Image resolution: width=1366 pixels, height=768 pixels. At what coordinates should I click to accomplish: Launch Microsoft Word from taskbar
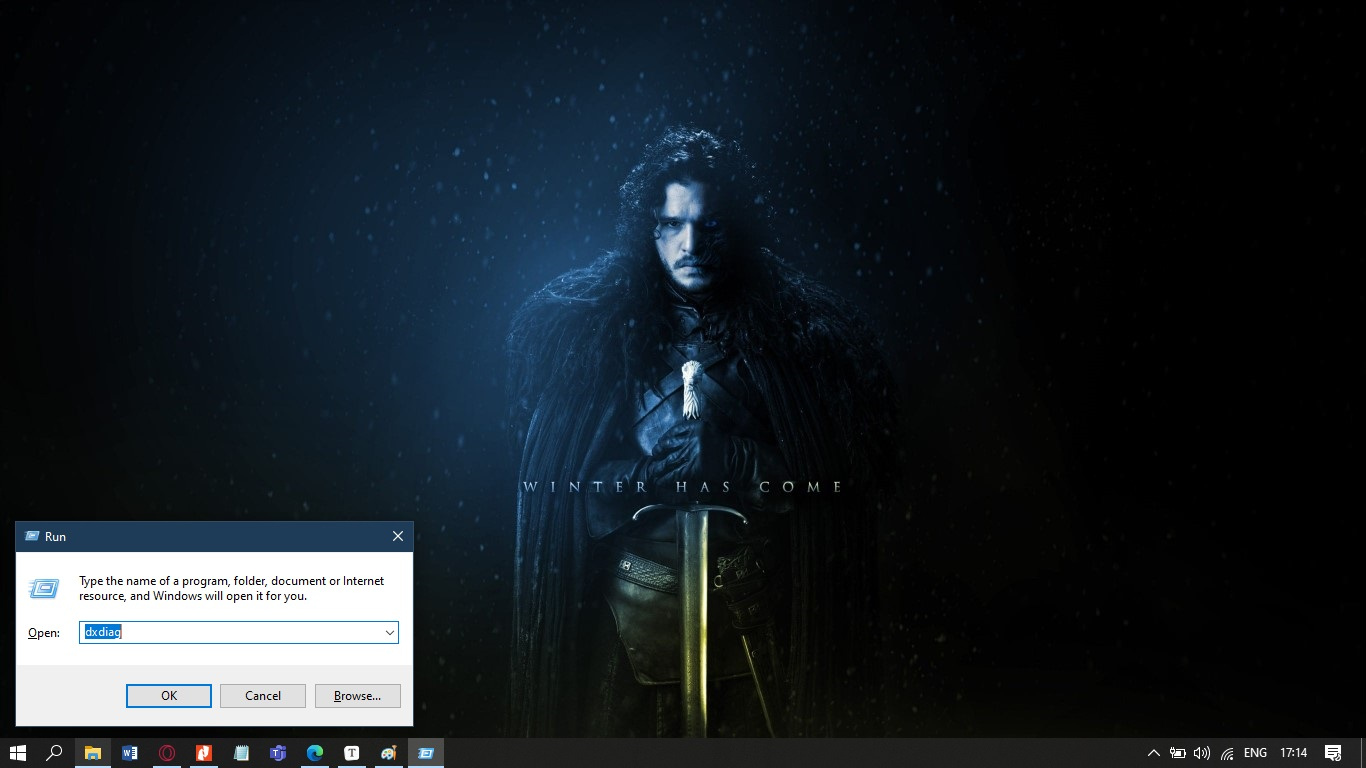tap(130, 753)
